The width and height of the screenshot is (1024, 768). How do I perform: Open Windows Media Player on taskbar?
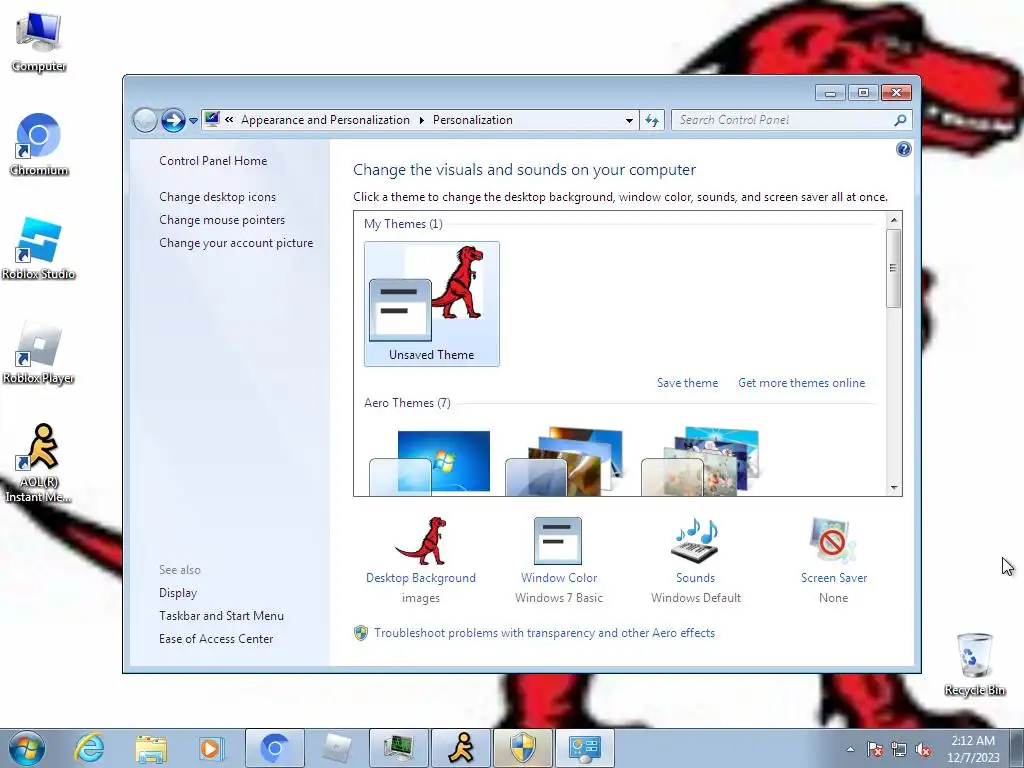coord(212,748)
